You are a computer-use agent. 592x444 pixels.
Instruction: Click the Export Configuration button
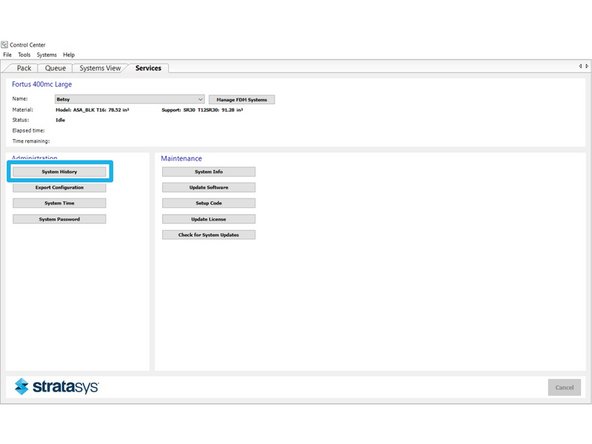(59, 188)
